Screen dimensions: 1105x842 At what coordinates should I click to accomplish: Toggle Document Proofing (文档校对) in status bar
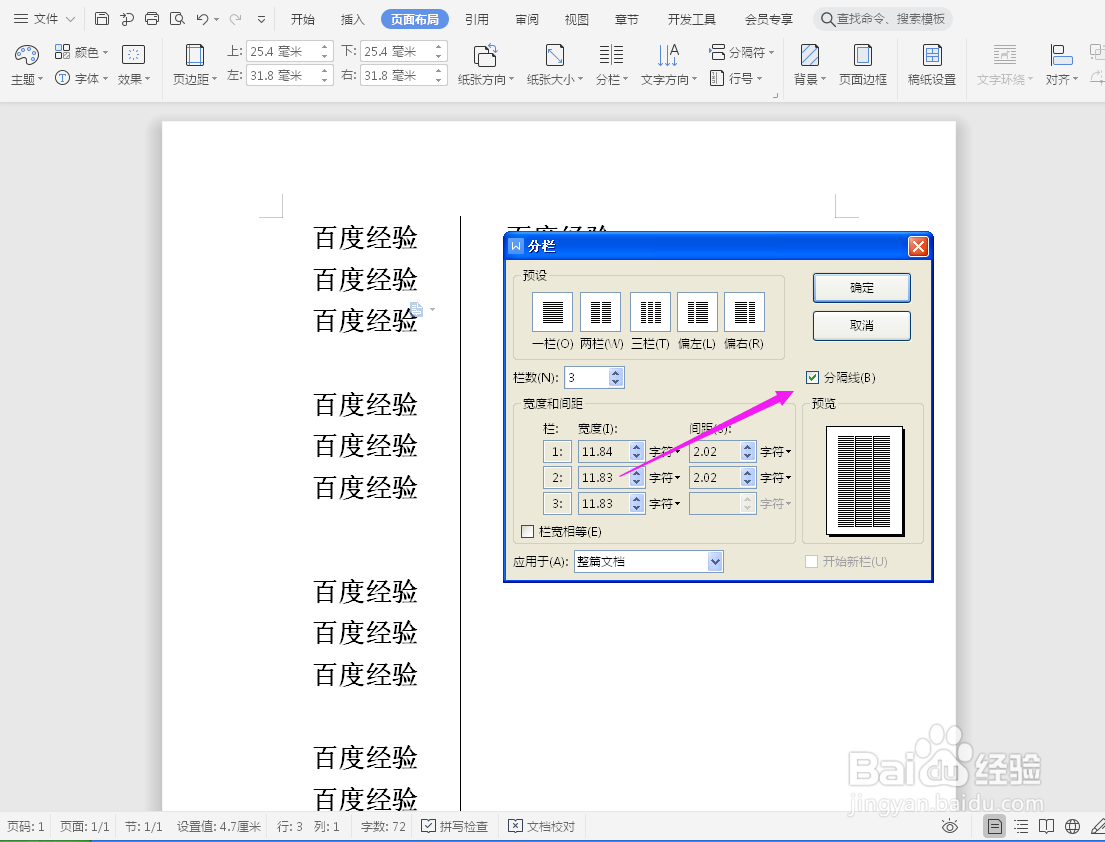tap(542, 826)
